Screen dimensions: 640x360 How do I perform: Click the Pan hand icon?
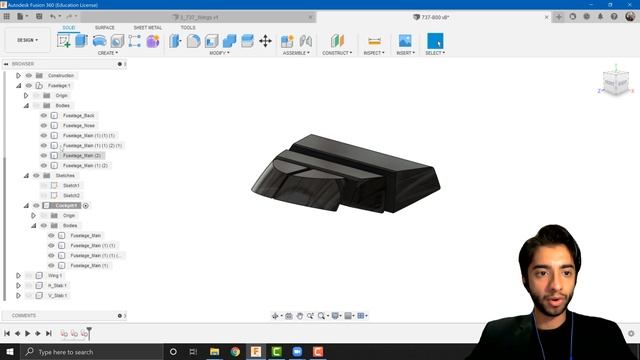pyautogui.click(x=300, y=316)
